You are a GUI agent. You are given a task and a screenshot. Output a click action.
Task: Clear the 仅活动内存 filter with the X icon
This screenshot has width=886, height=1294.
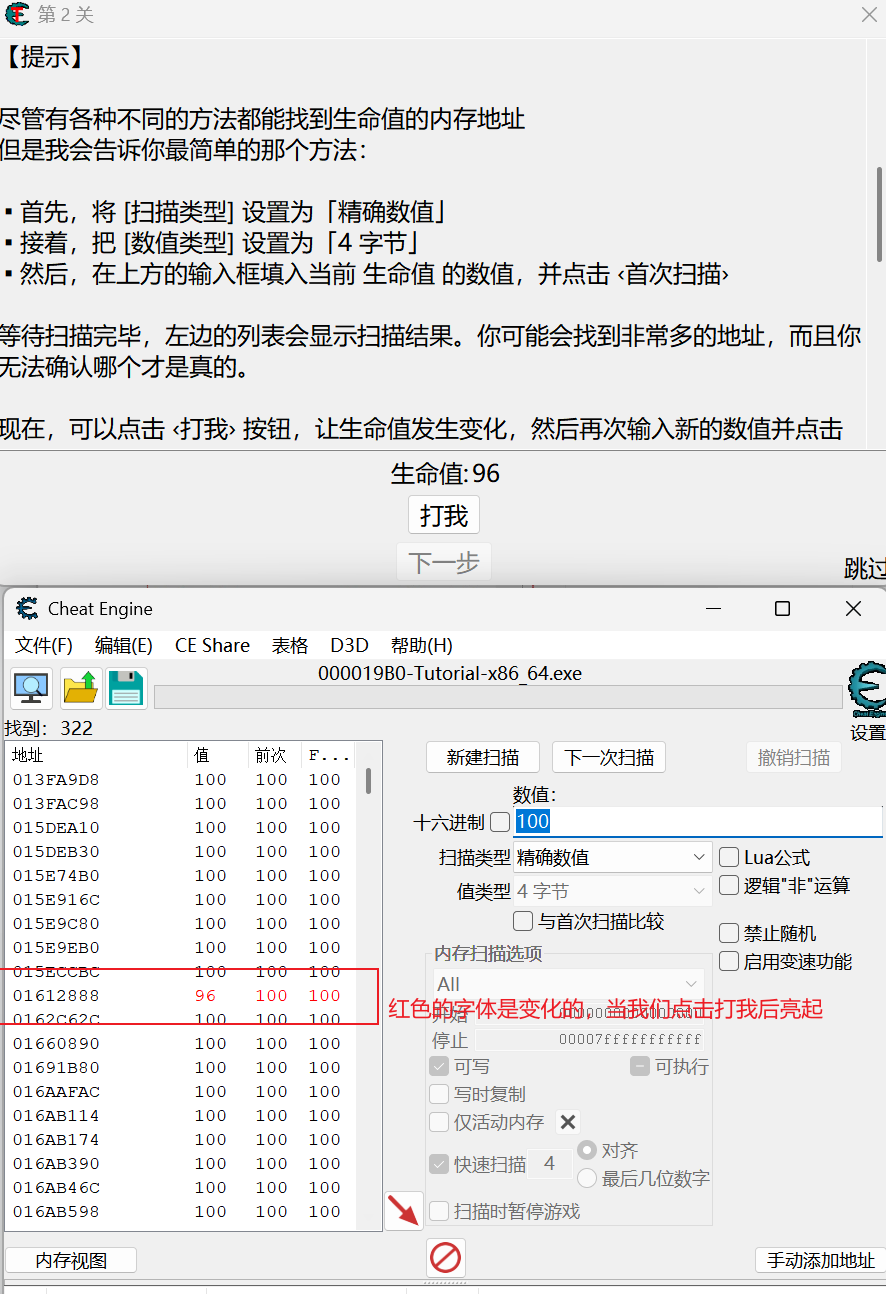pos(568,1121)
